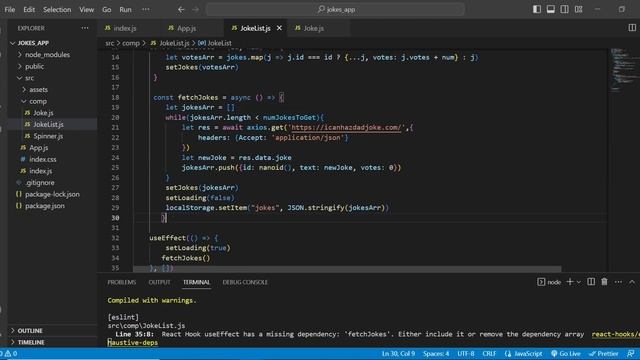Go back with the left arrow
640x360 pixels.
(181, 9)
